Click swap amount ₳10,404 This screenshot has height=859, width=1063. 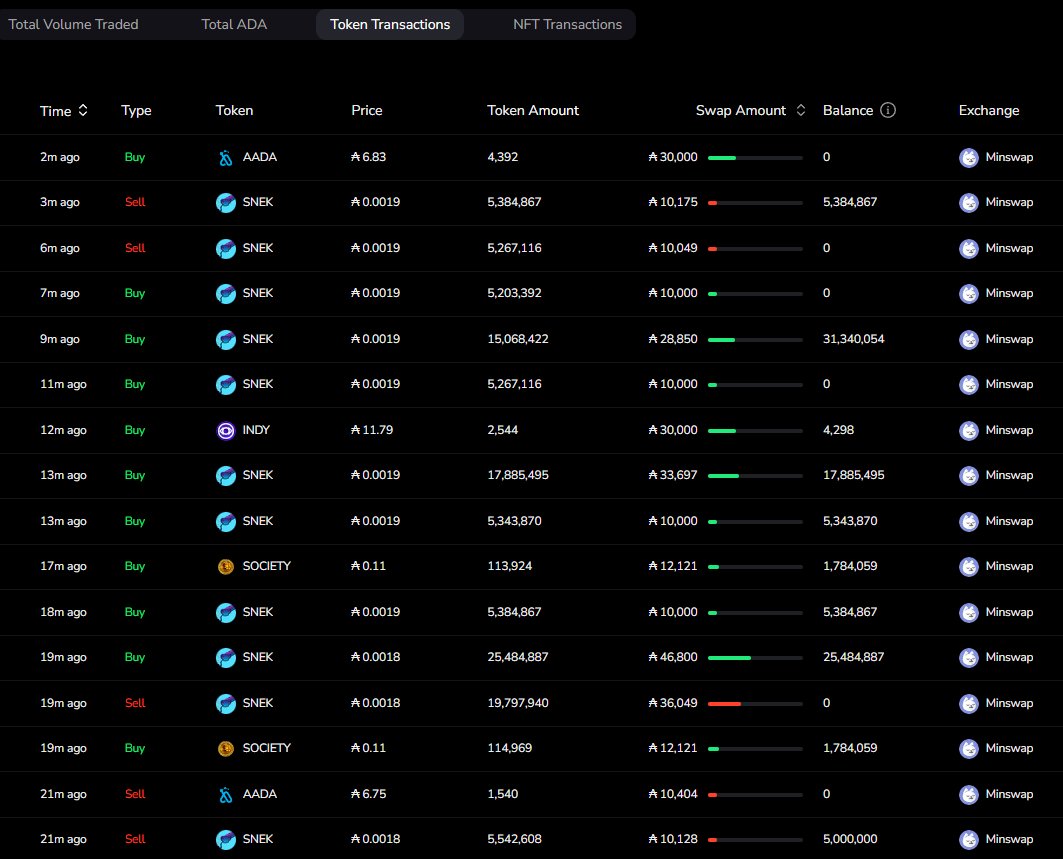673,794
